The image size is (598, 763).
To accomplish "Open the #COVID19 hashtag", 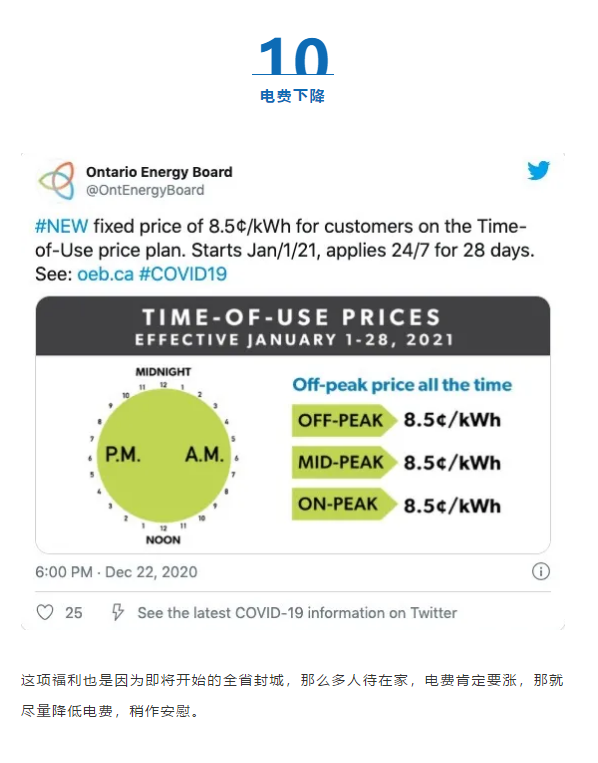I will click(x=183, y=274).
